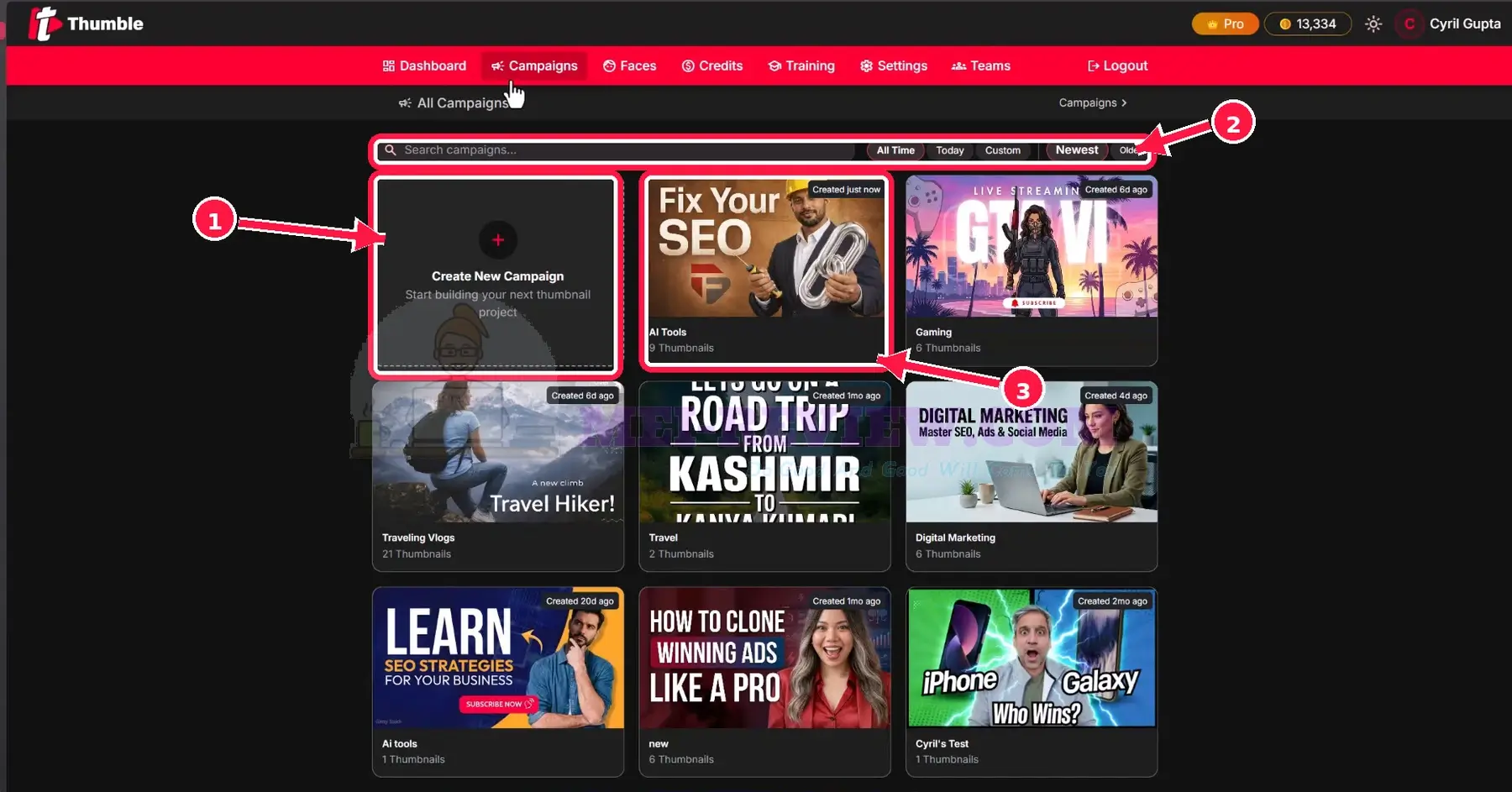Open the Fix Your SEO thumbnail
The width and height of the screenshot is (1512, 792).
pyautogui.click(x=765, y=248)
